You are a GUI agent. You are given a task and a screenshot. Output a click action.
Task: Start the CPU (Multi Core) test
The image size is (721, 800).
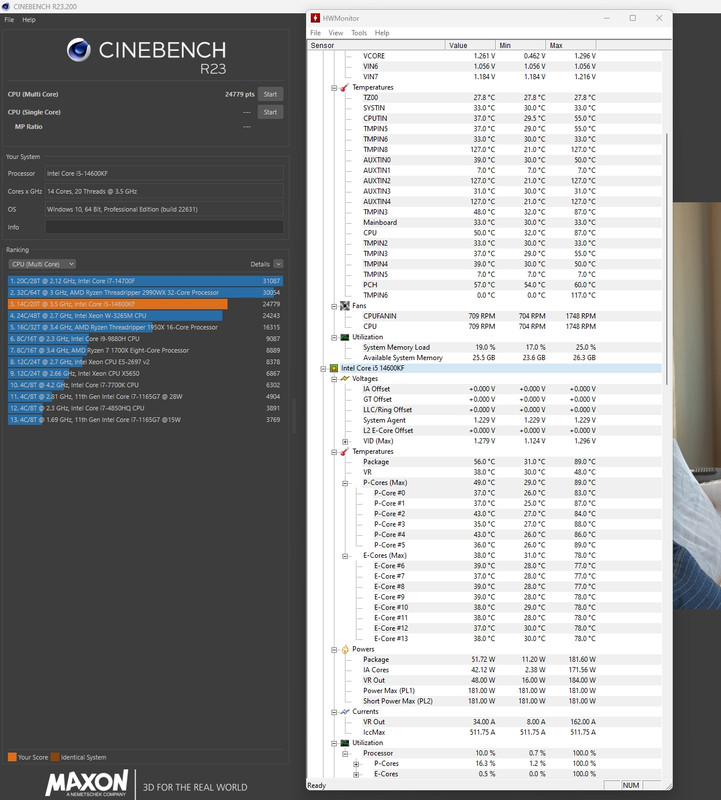pos(270,94)
